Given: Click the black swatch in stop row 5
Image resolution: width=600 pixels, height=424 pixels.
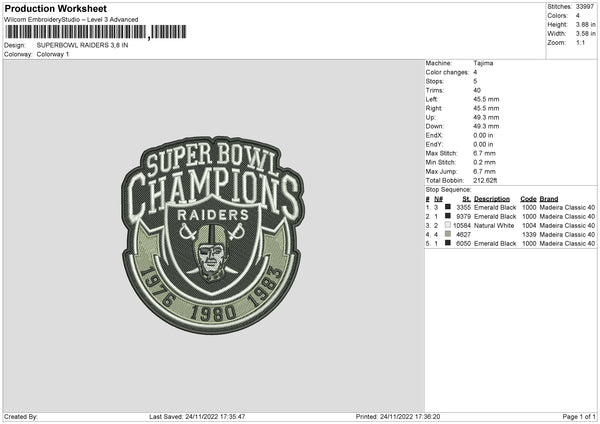Looking at the screenshot, I should click(x=448, y=243).
